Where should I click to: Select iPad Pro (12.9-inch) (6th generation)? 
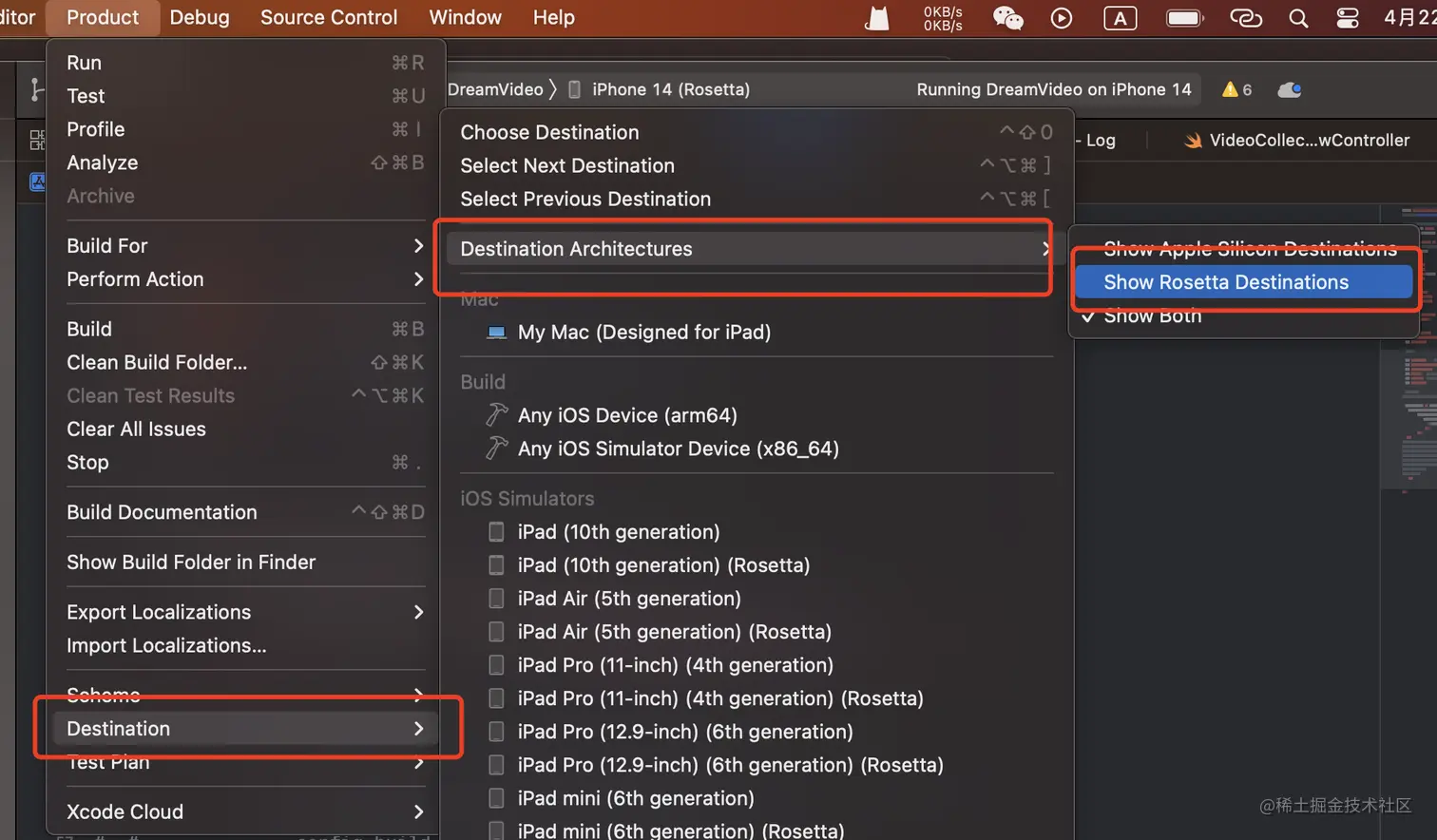click(x=757, y=732)
